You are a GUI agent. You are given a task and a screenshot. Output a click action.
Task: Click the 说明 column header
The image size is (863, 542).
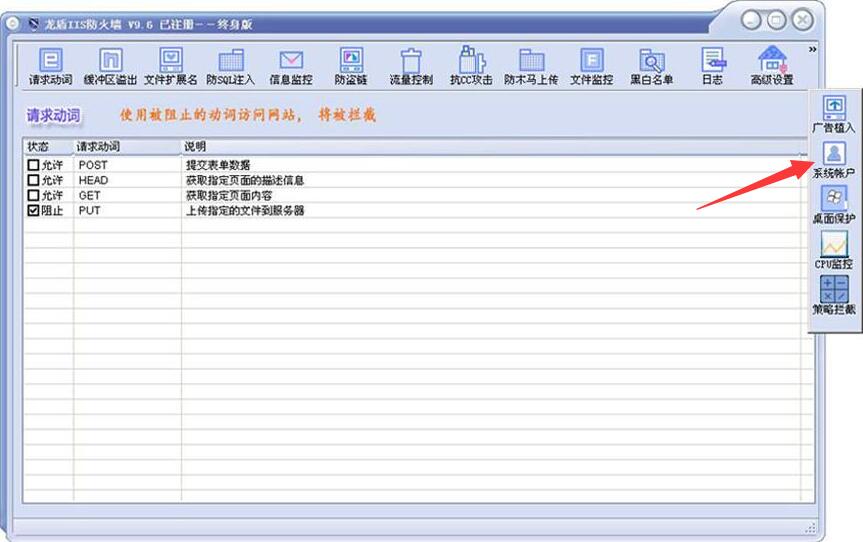click(x=491, y=146)
